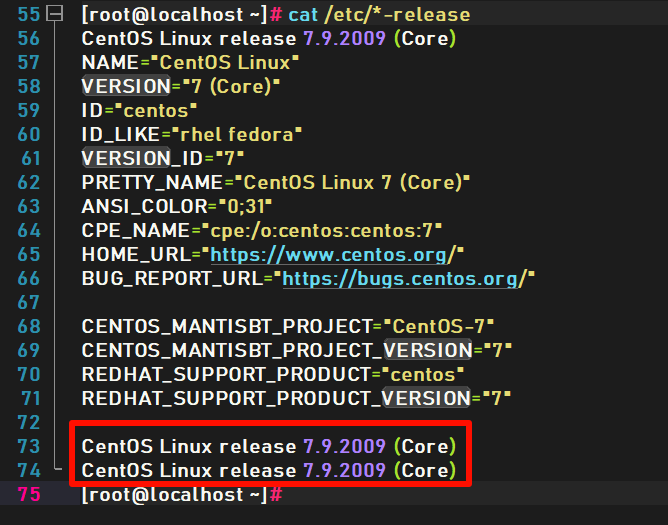Click 'CENTOS_MANTISBT_PROJECT' key on line 68
Screen dimensions: 668x525
(x=227, y=327)
